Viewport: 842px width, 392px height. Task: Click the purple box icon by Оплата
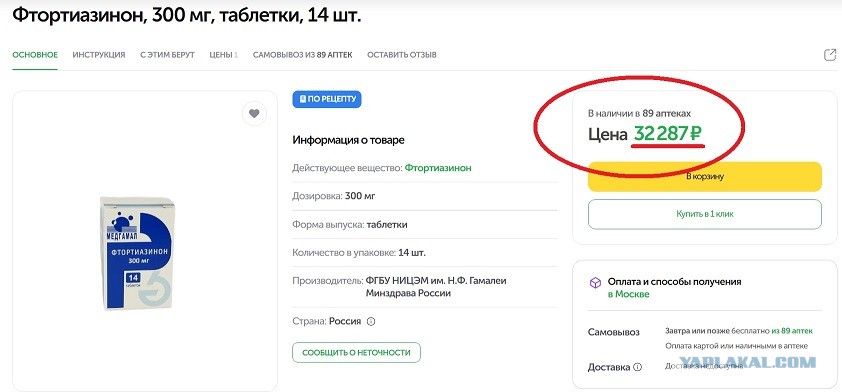(595, 282)
